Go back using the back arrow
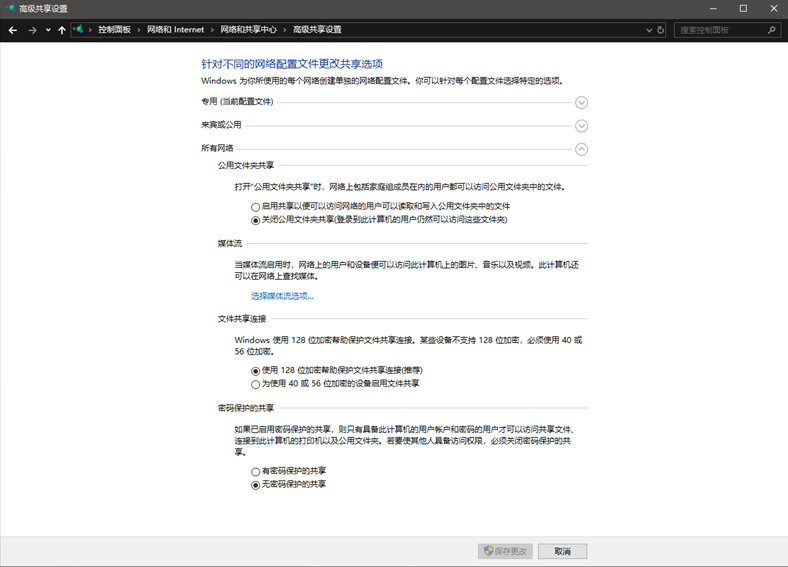Viewport: 788px width, 567px height. point(13,30)
